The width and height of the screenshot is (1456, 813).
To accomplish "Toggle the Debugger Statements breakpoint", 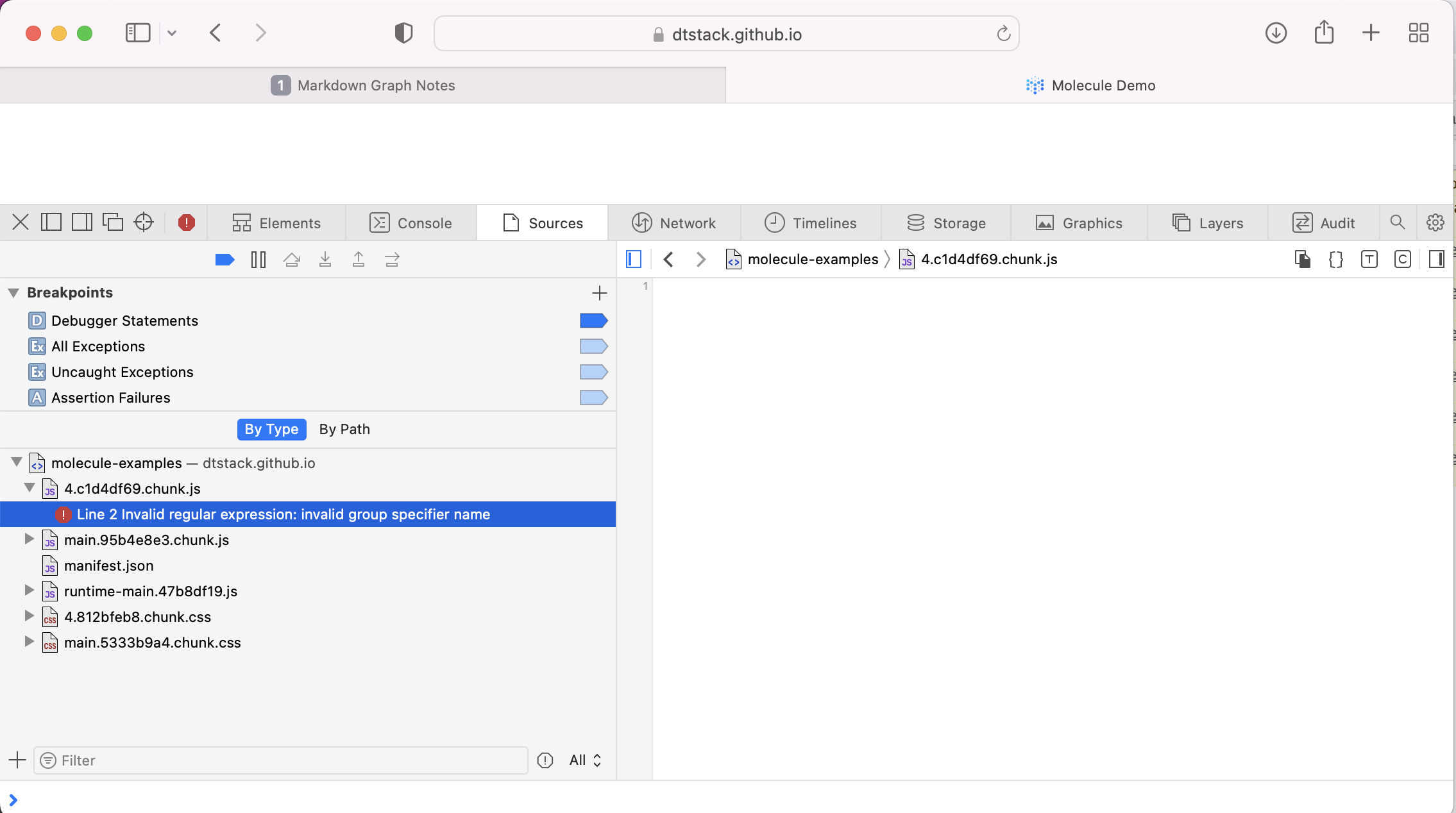I will pyautogui.click(x=593, y=320).
